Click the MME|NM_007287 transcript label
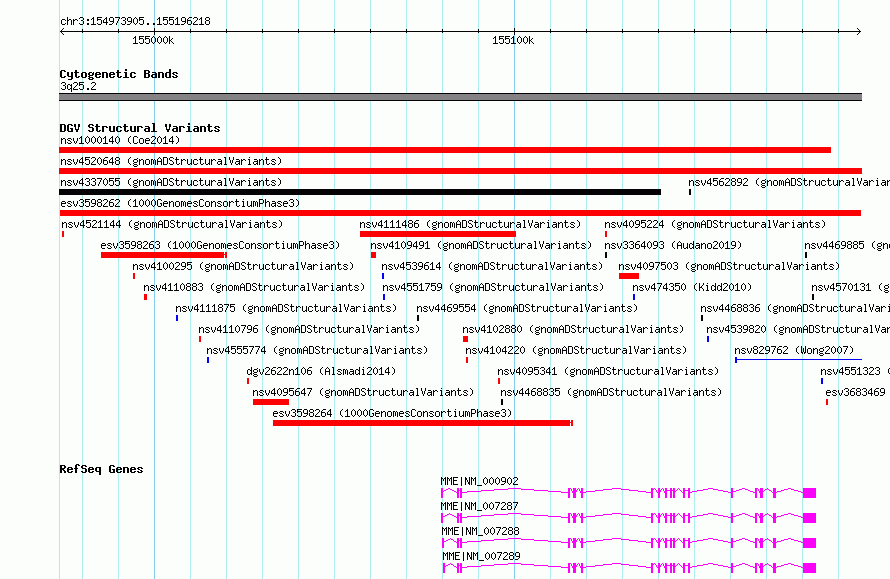 pyautogui.click(x=480, y=506)
